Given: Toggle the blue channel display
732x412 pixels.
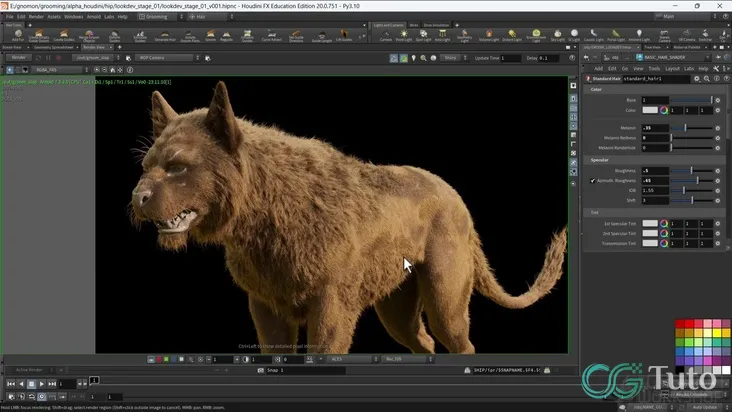Looking at the screenshot, I should [x=174, y=359].
